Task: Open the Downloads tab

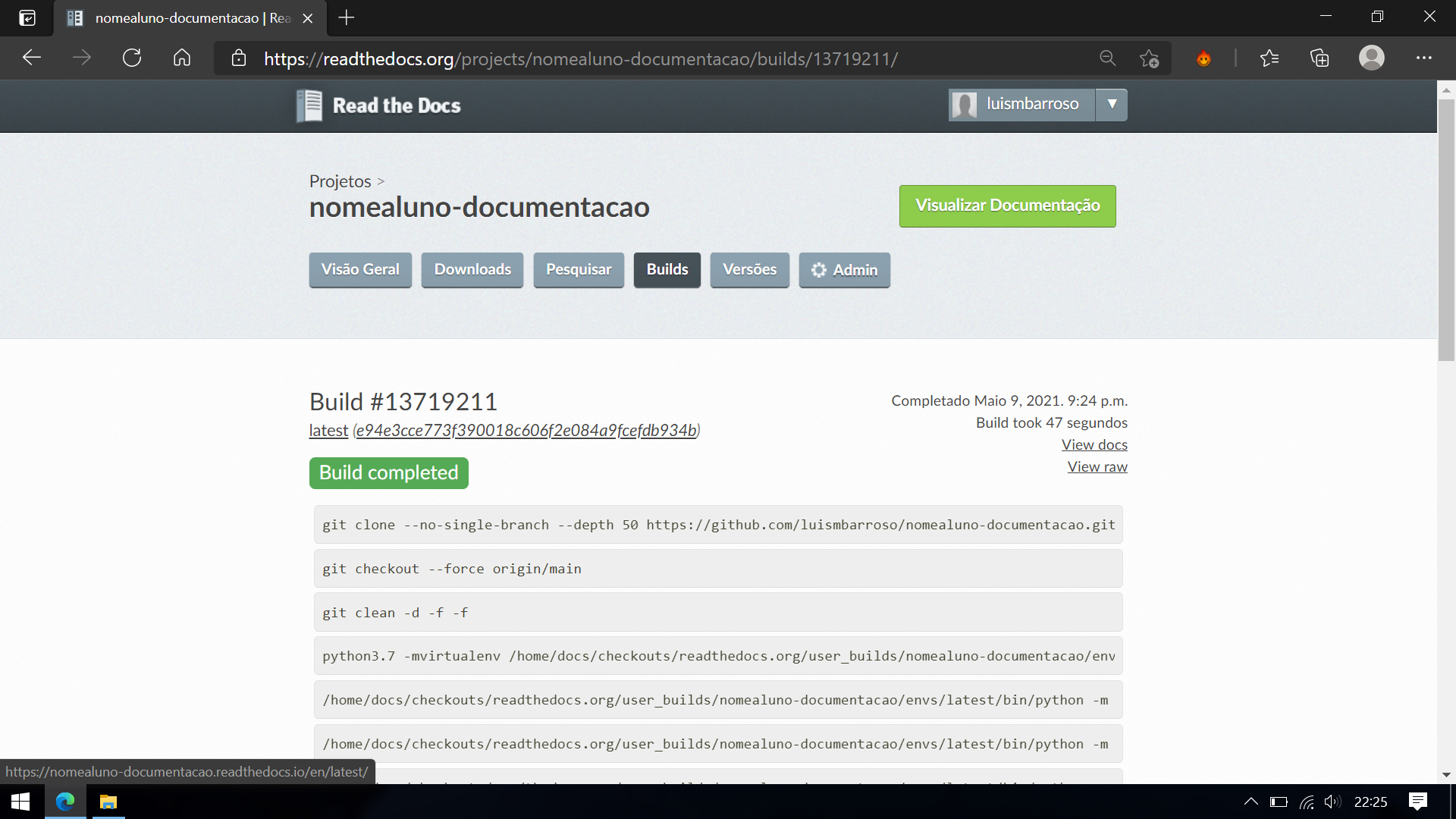Action: (472, 270)
